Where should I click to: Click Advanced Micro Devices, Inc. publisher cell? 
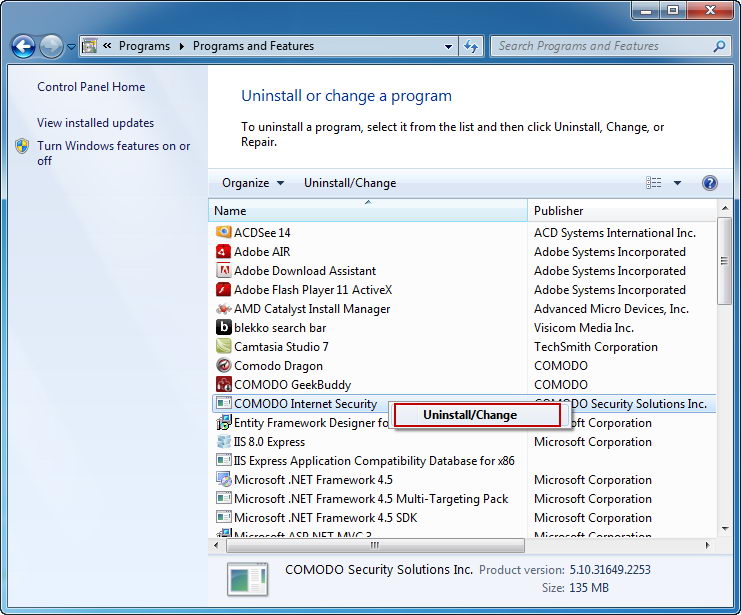pos(612,309)
